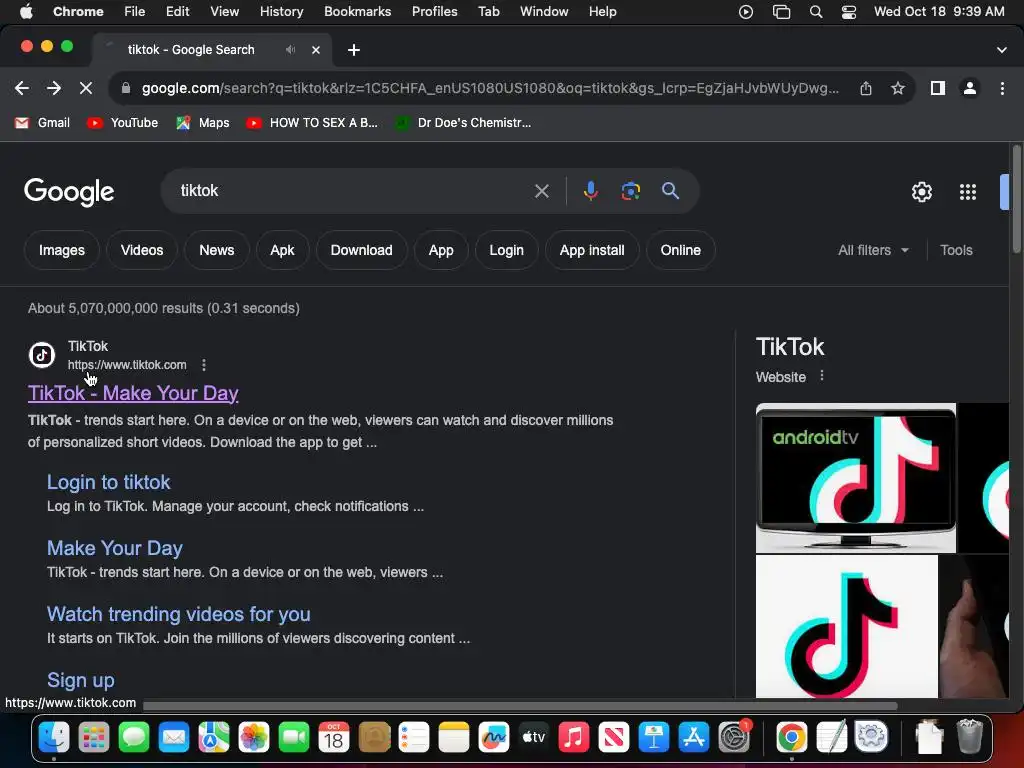Open options beside Website in TikTok panel
The width and height of the screenshot is (1024, 768).
[822, 376]
